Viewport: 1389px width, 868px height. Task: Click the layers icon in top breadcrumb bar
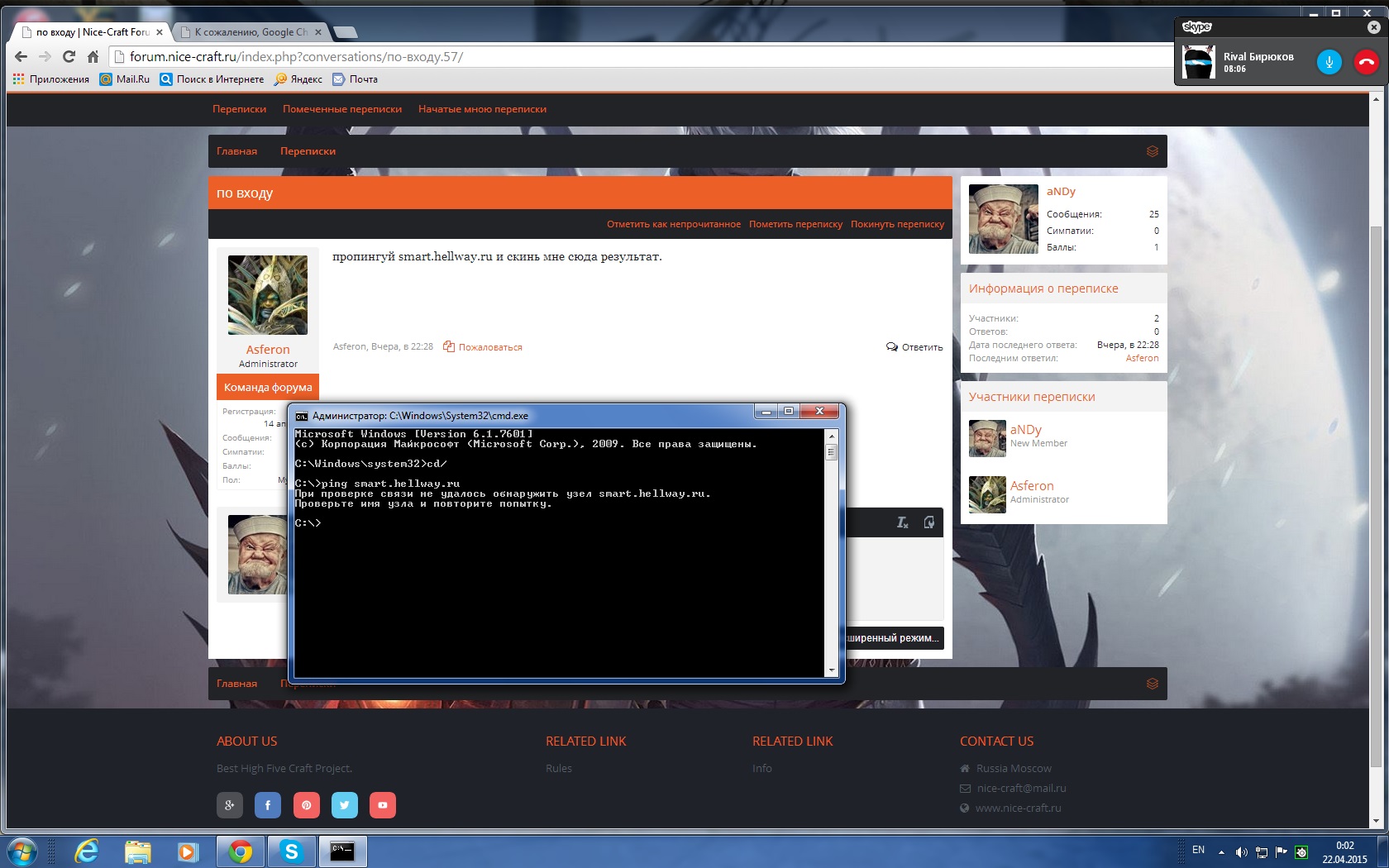coord(1152,151)
